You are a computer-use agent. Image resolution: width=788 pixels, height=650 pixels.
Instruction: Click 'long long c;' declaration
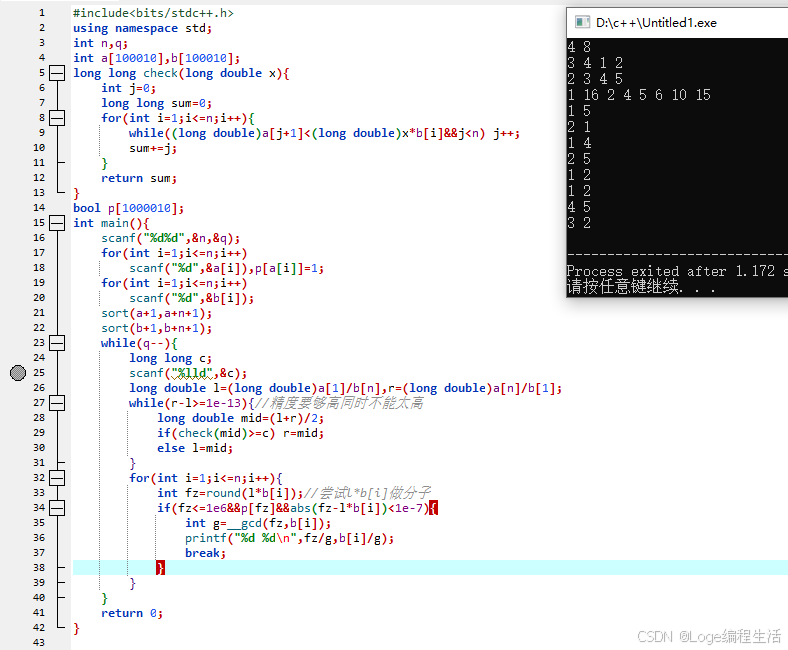(x=171, y=358)
